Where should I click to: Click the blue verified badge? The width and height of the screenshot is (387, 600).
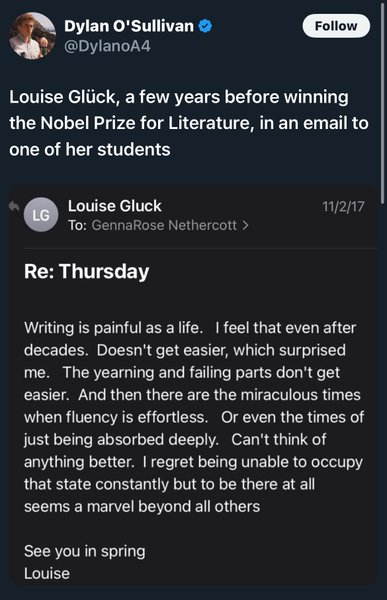point(206,26)
